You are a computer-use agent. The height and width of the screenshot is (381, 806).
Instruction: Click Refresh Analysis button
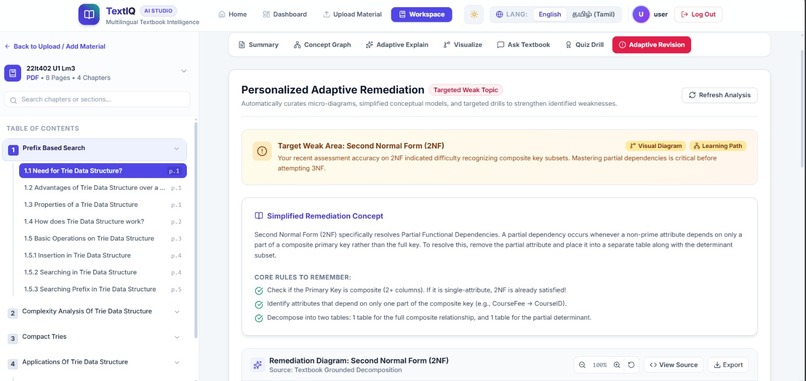719,95
